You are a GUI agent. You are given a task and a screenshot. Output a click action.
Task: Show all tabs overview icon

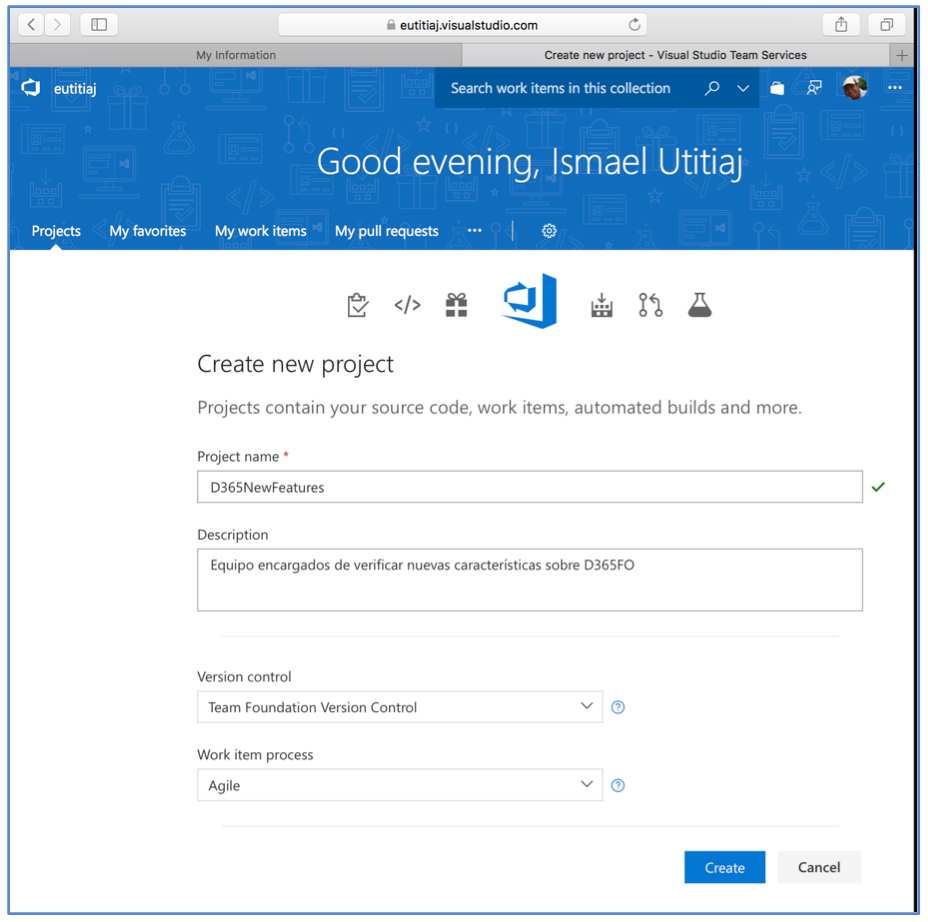coord(886,25)
